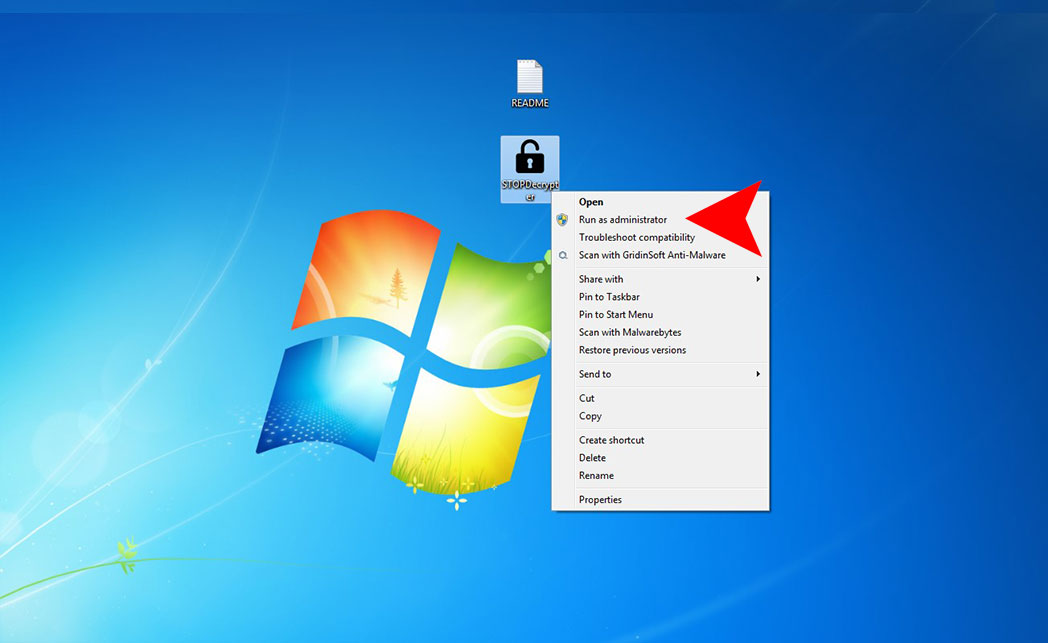1048x643 pixels.
Task: Click the STOPDecrypter padlock icon
Action: tap(529, 157)
